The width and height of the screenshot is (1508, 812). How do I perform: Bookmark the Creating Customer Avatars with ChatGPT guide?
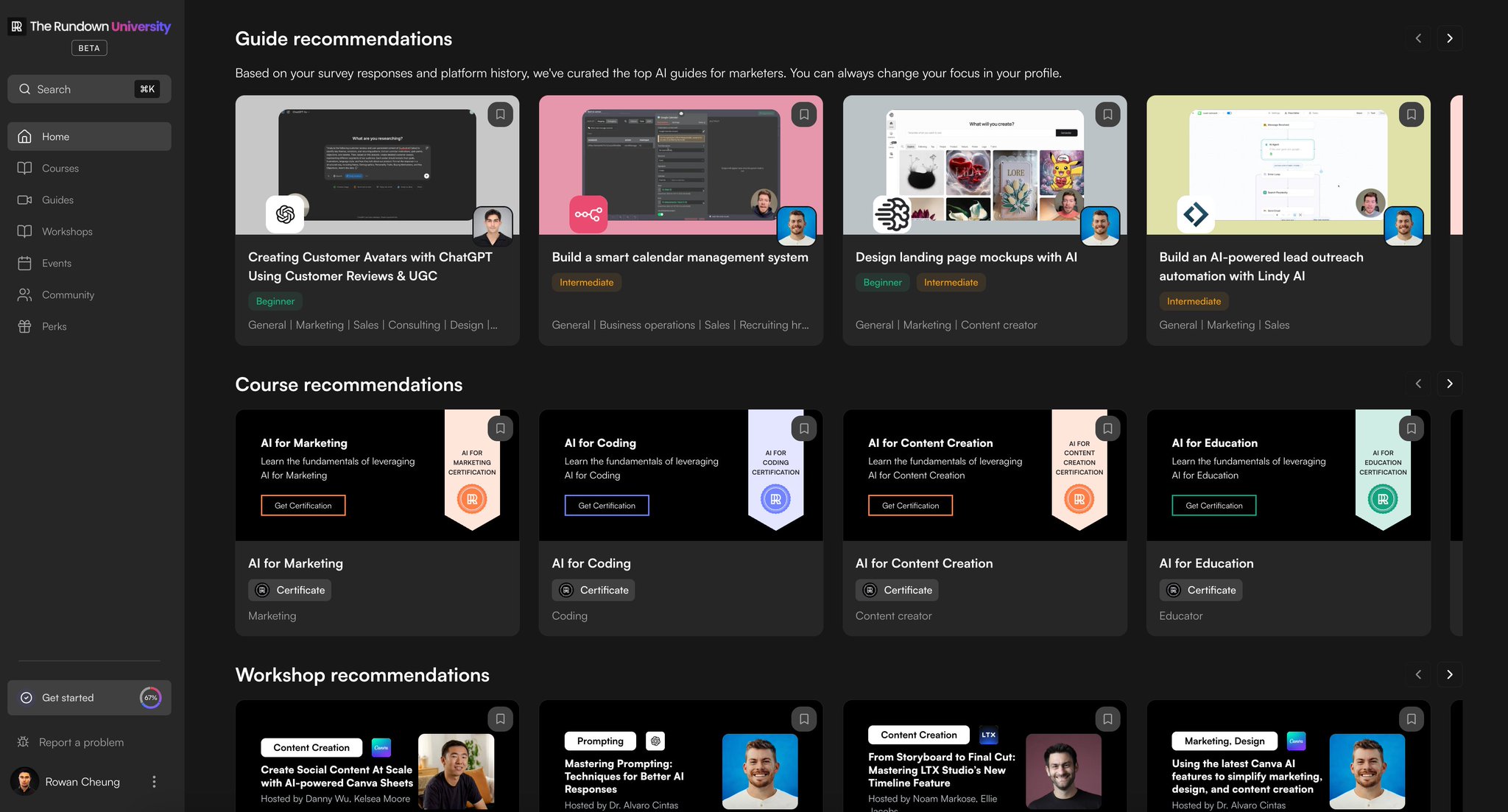point(500,114)
